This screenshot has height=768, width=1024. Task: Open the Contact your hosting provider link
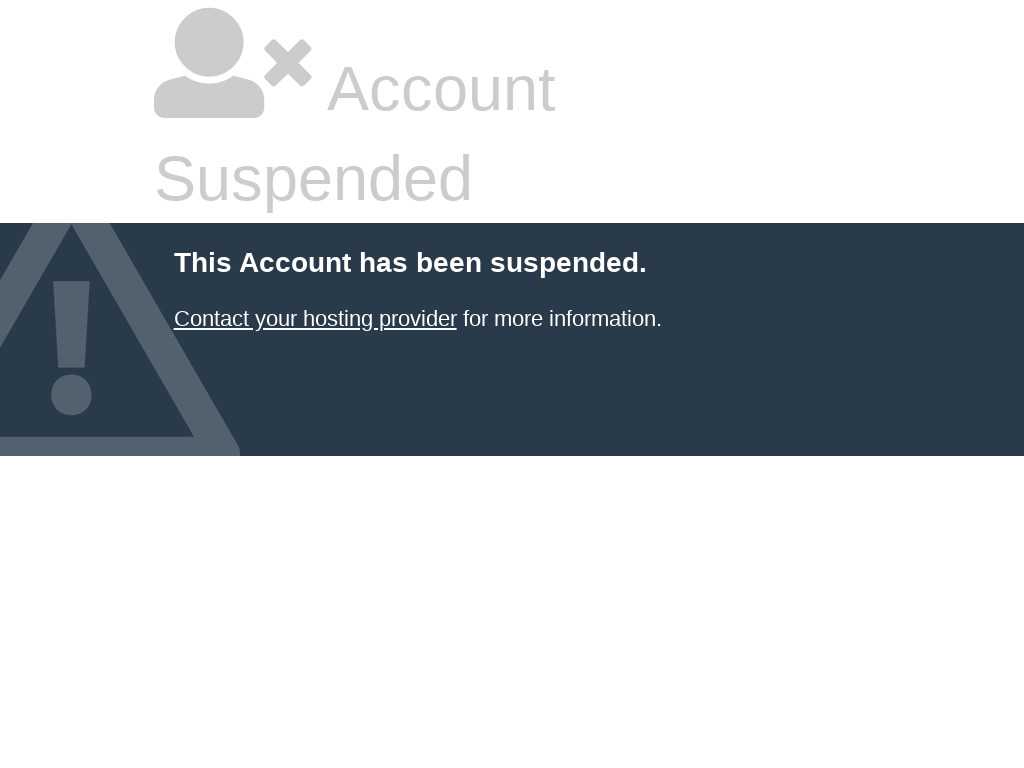point(315,319)
